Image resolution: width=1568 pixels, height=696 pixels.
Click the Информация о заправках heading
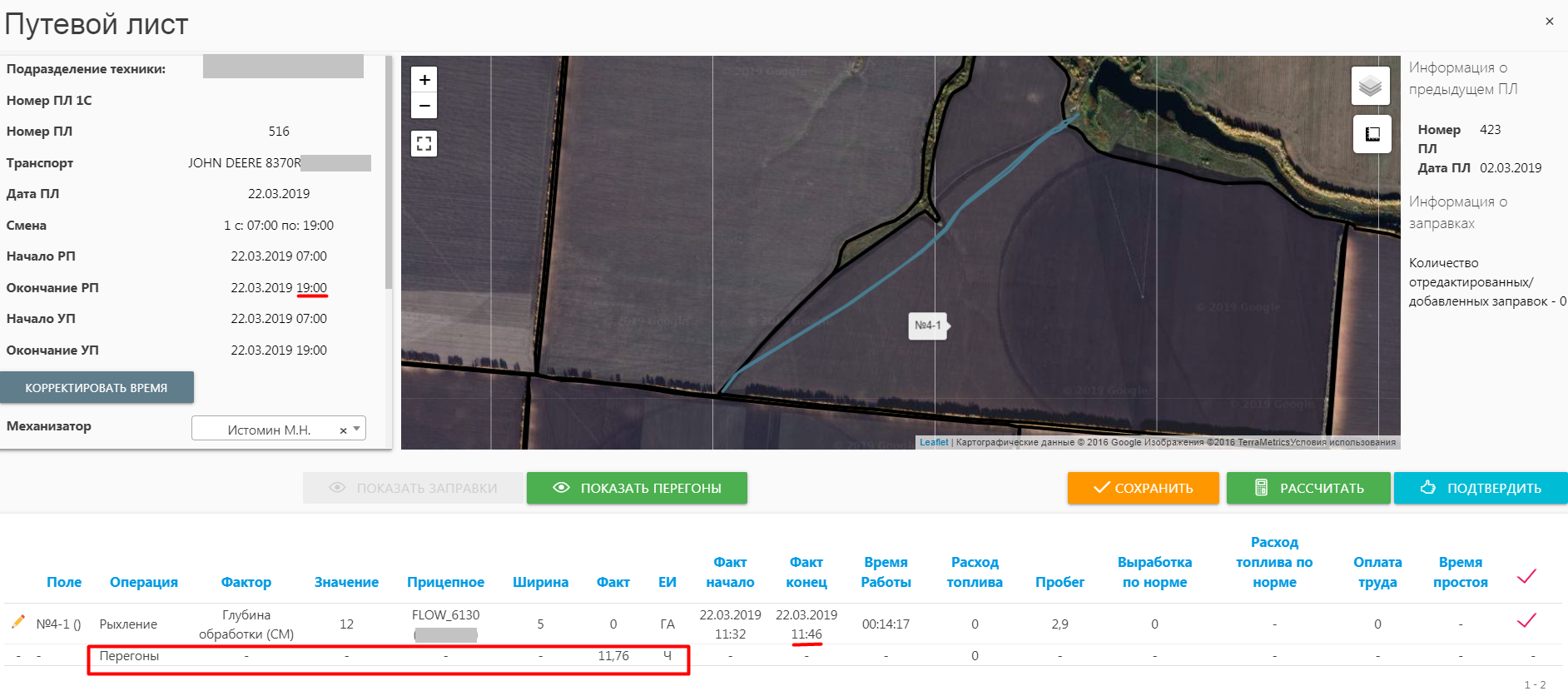(1458, 212)
